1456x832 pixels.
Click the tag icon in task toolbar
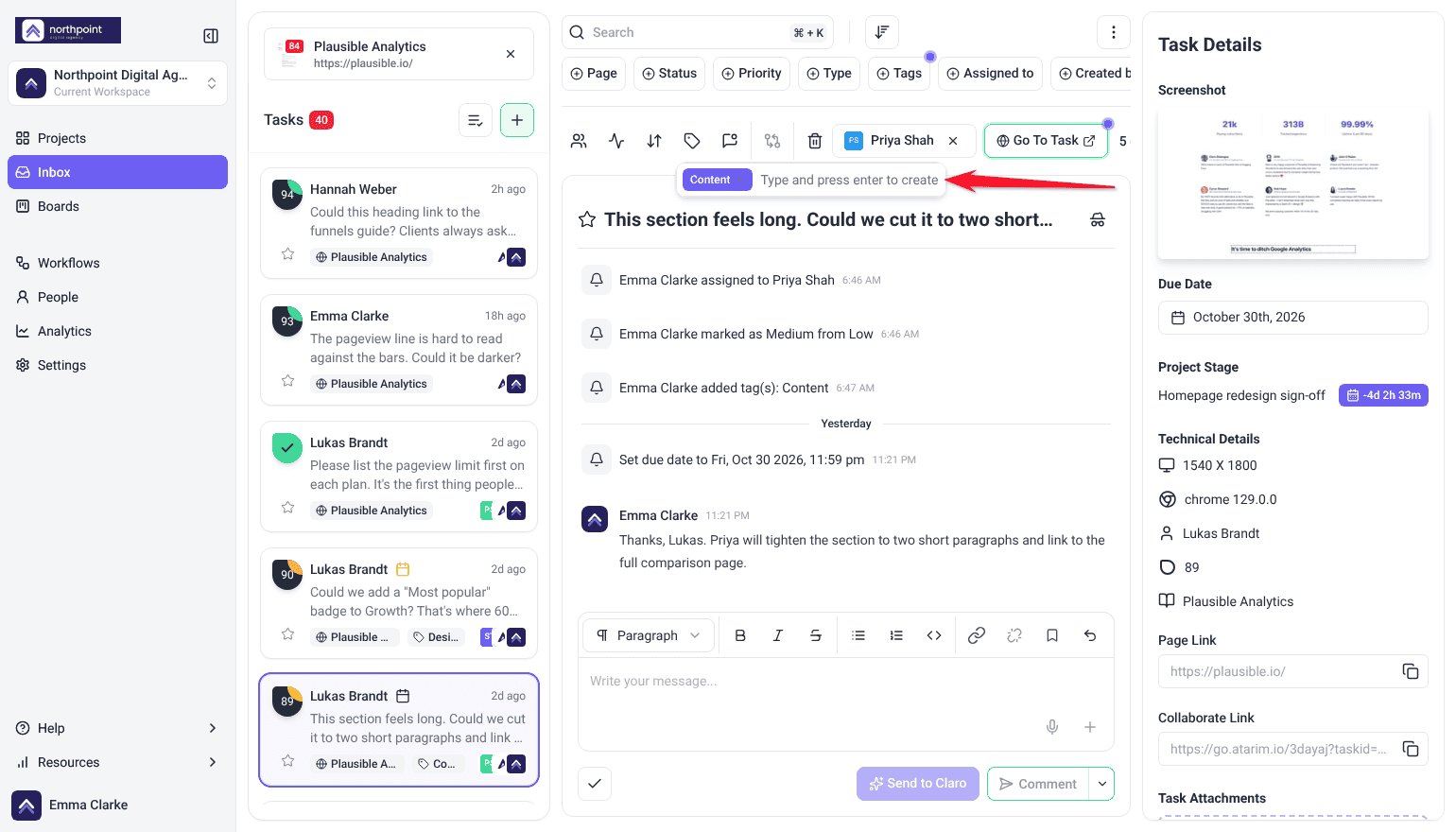[692, 141]
